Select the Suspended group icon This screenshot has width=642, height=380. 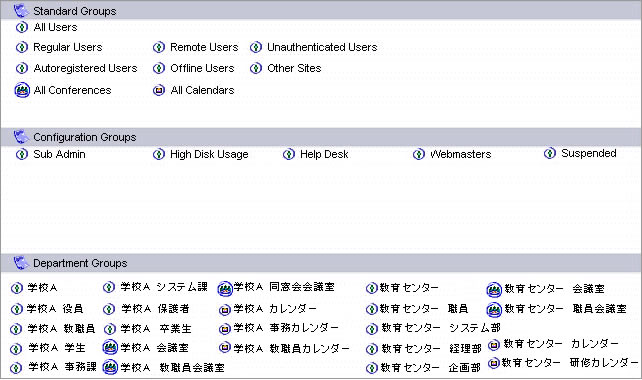pos(550,154)
